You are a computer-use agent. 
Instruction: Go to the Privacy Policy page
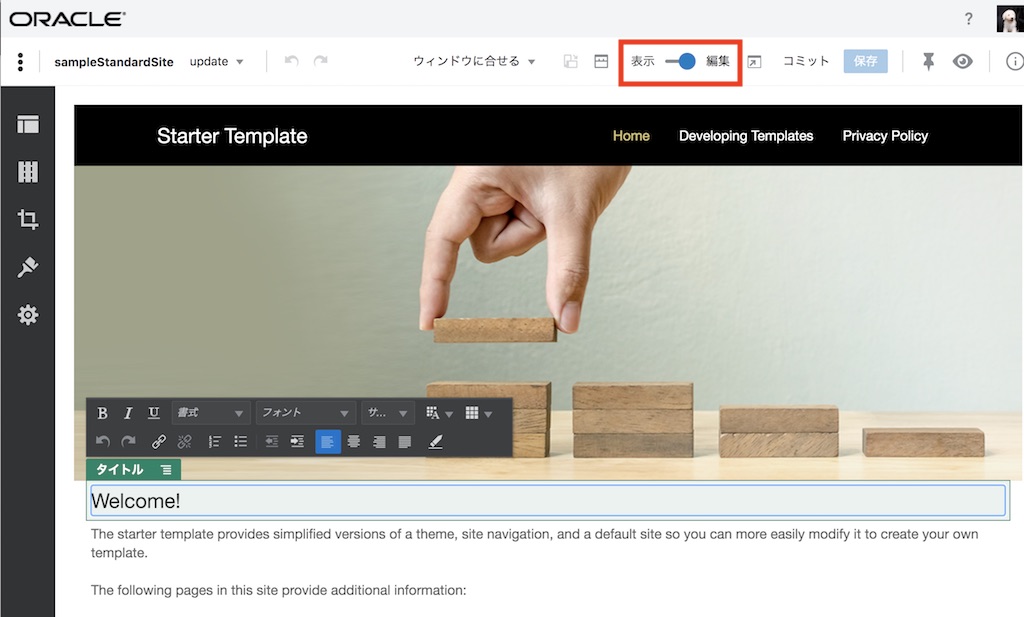885,136
